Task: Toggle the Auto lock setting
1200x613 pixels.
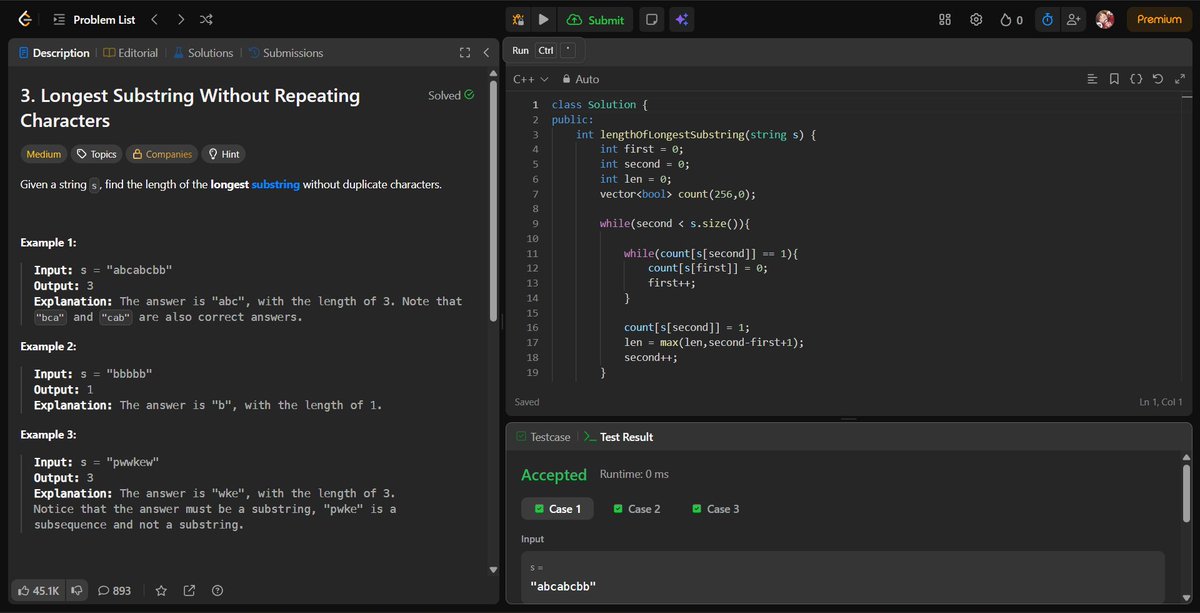Action: click(x=581, y=79)
